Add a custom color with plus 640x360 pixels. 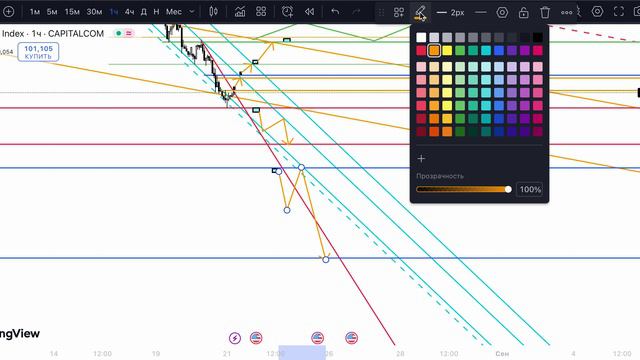[x=421, y=158]
